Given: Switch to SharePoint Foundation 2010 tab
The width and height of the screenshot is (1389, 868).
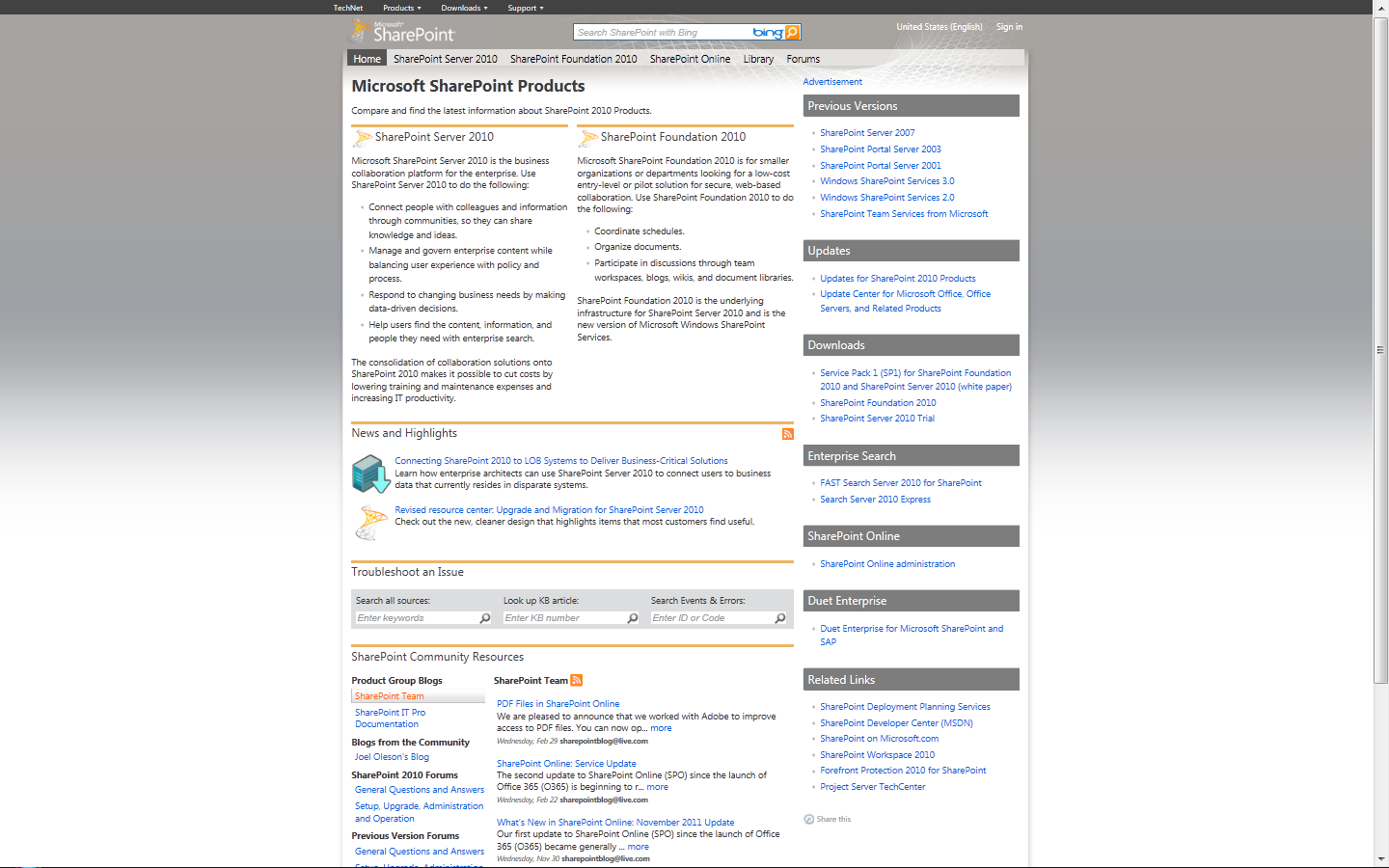Looking at the screenshot, I should pyautogui.click(x=574, y=59).
